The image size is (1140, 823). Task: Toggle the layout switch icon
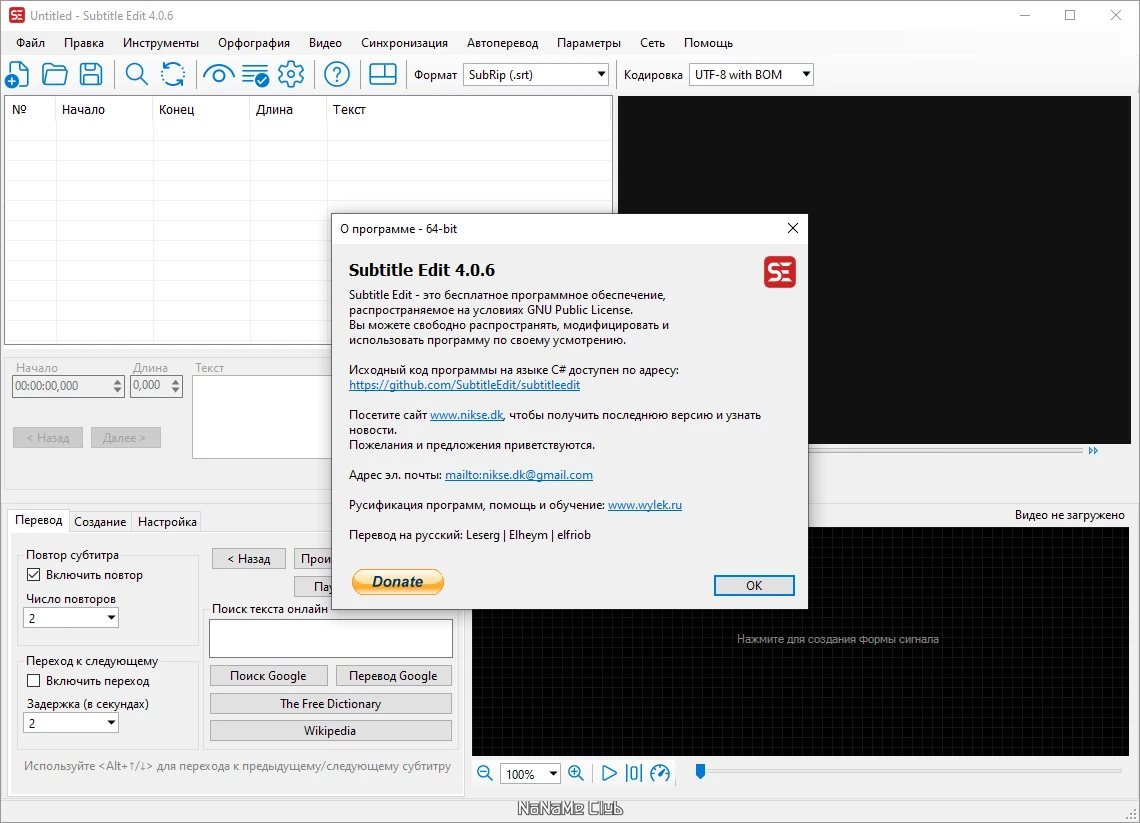point(382,74)
